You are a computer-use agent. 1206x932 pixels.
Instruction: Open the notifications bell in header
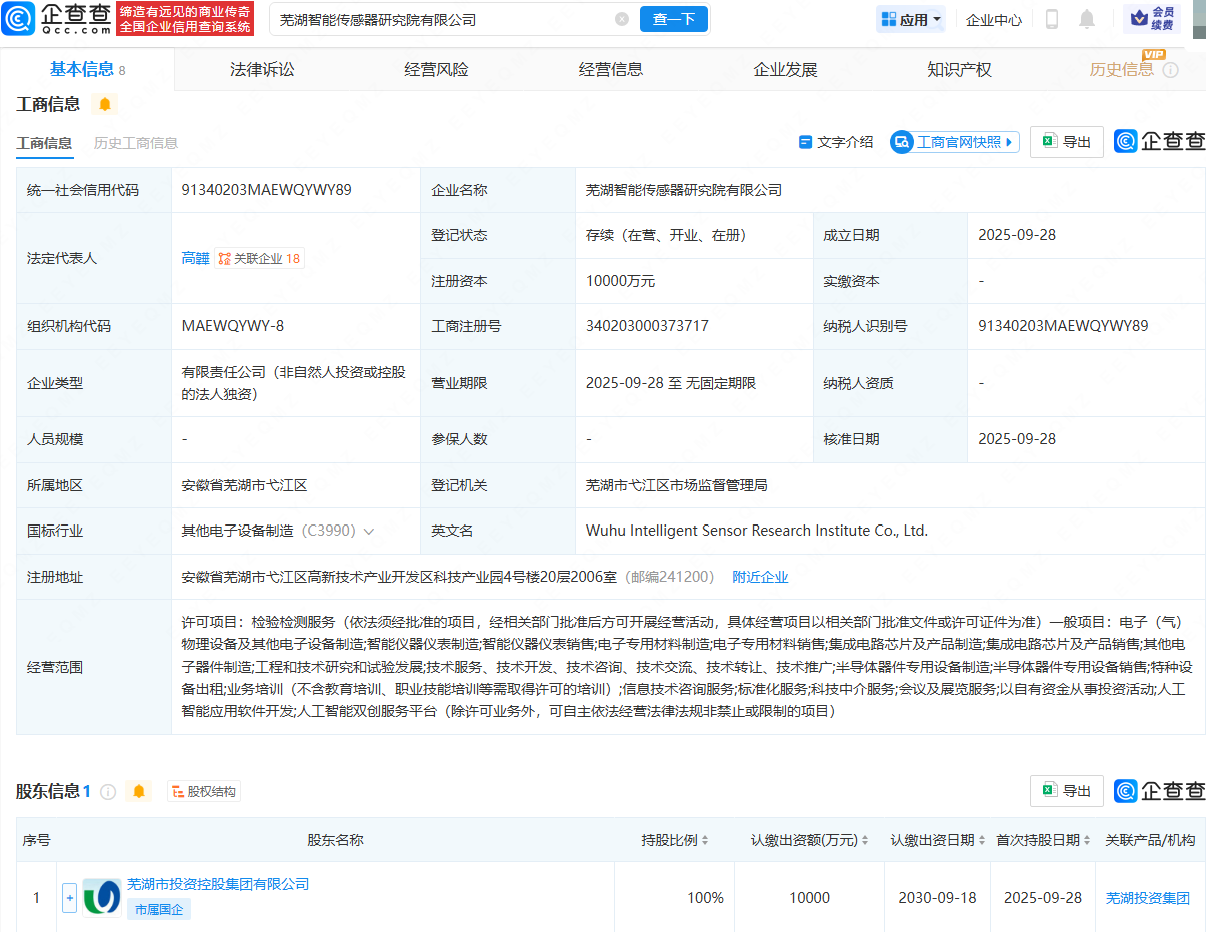pos(1087,19)
